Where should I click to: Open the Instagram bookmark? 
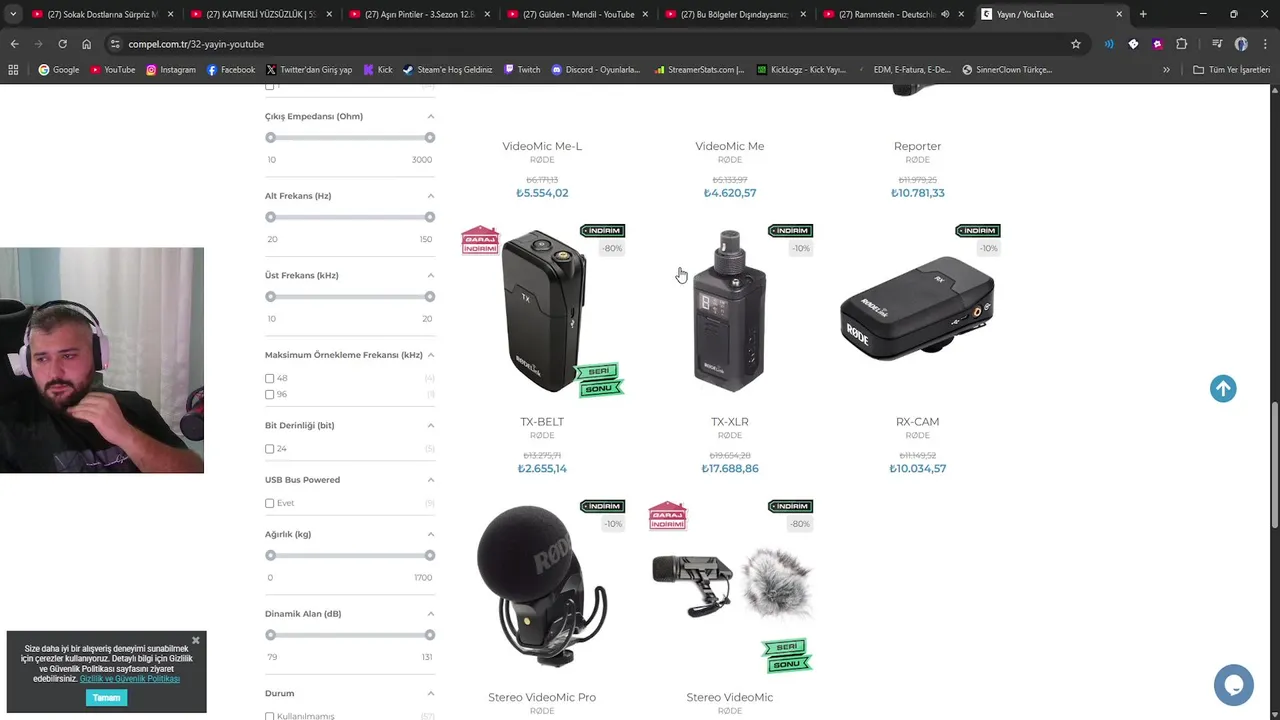pos(171,70)
